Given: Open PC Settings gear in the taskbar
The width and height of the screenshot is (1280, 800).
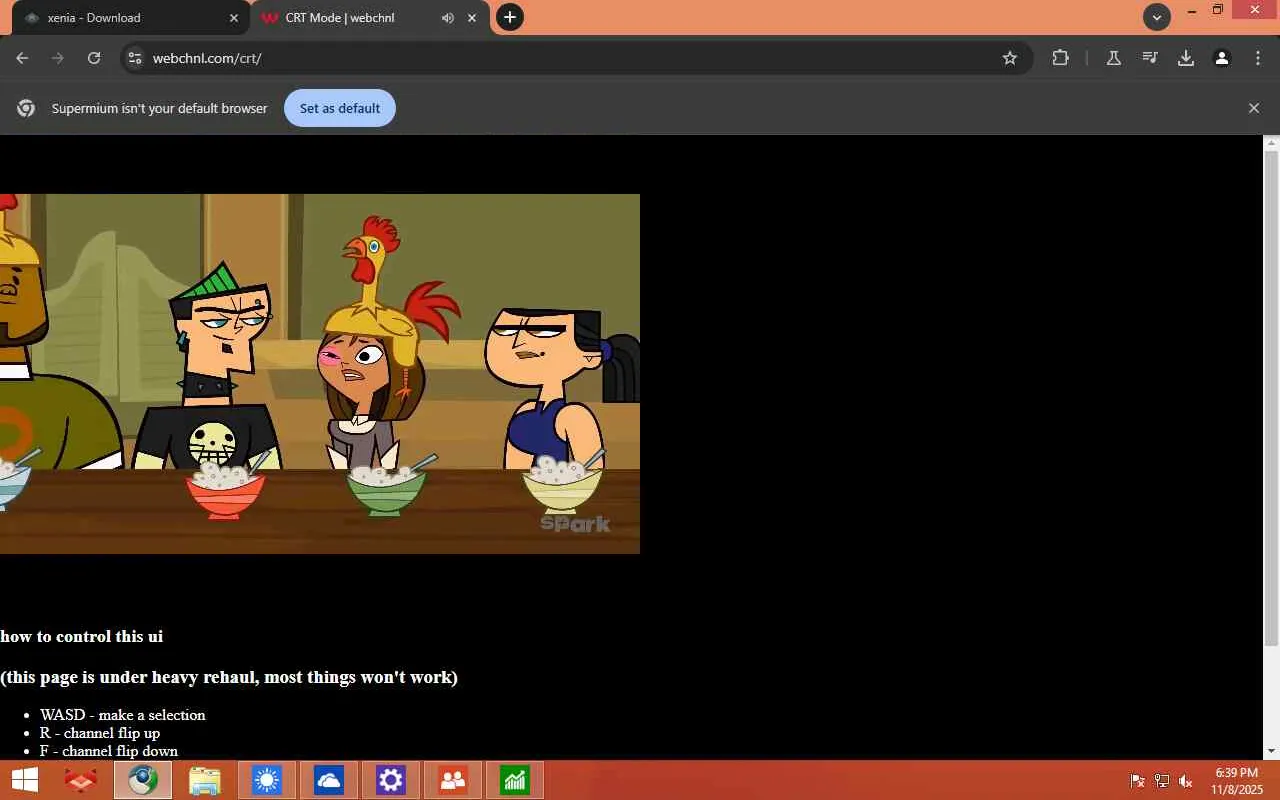Looking at the screenshot, I should point(390,780).
